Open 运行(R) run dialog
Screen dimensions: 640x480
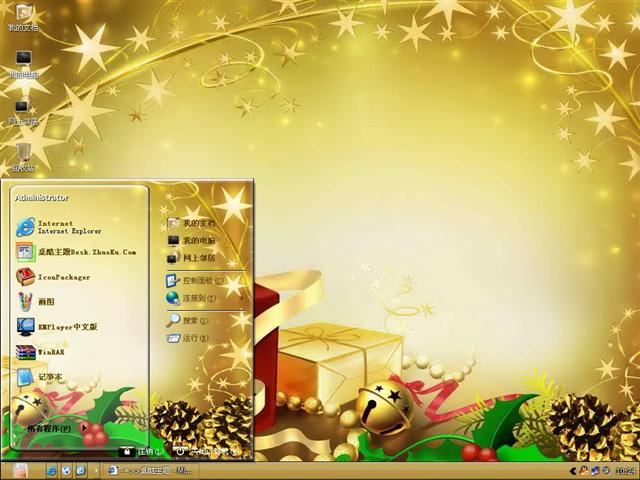pyautogui.click(x=187, y=338)
